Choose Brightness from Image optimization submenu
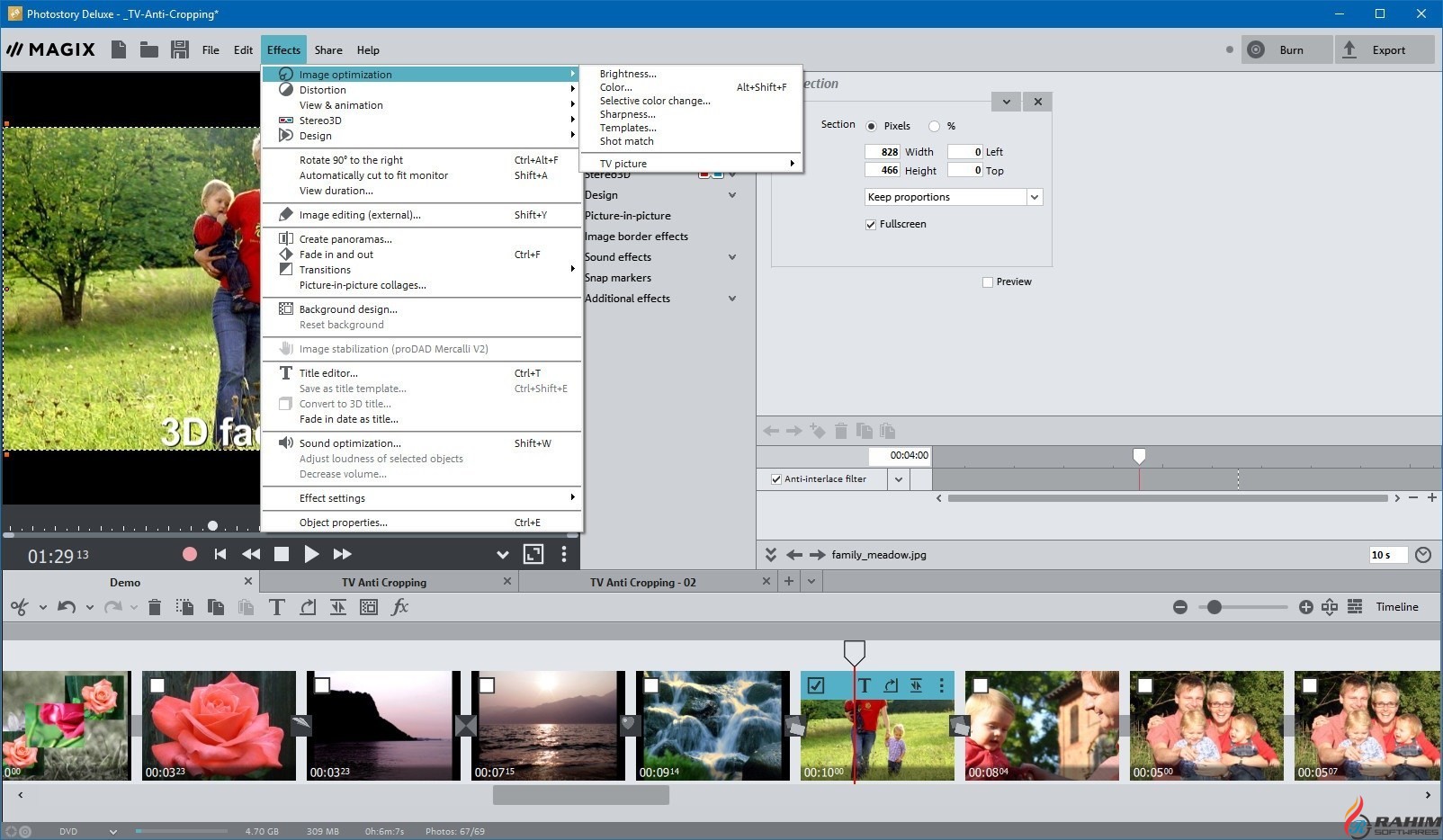 point(628,74)
